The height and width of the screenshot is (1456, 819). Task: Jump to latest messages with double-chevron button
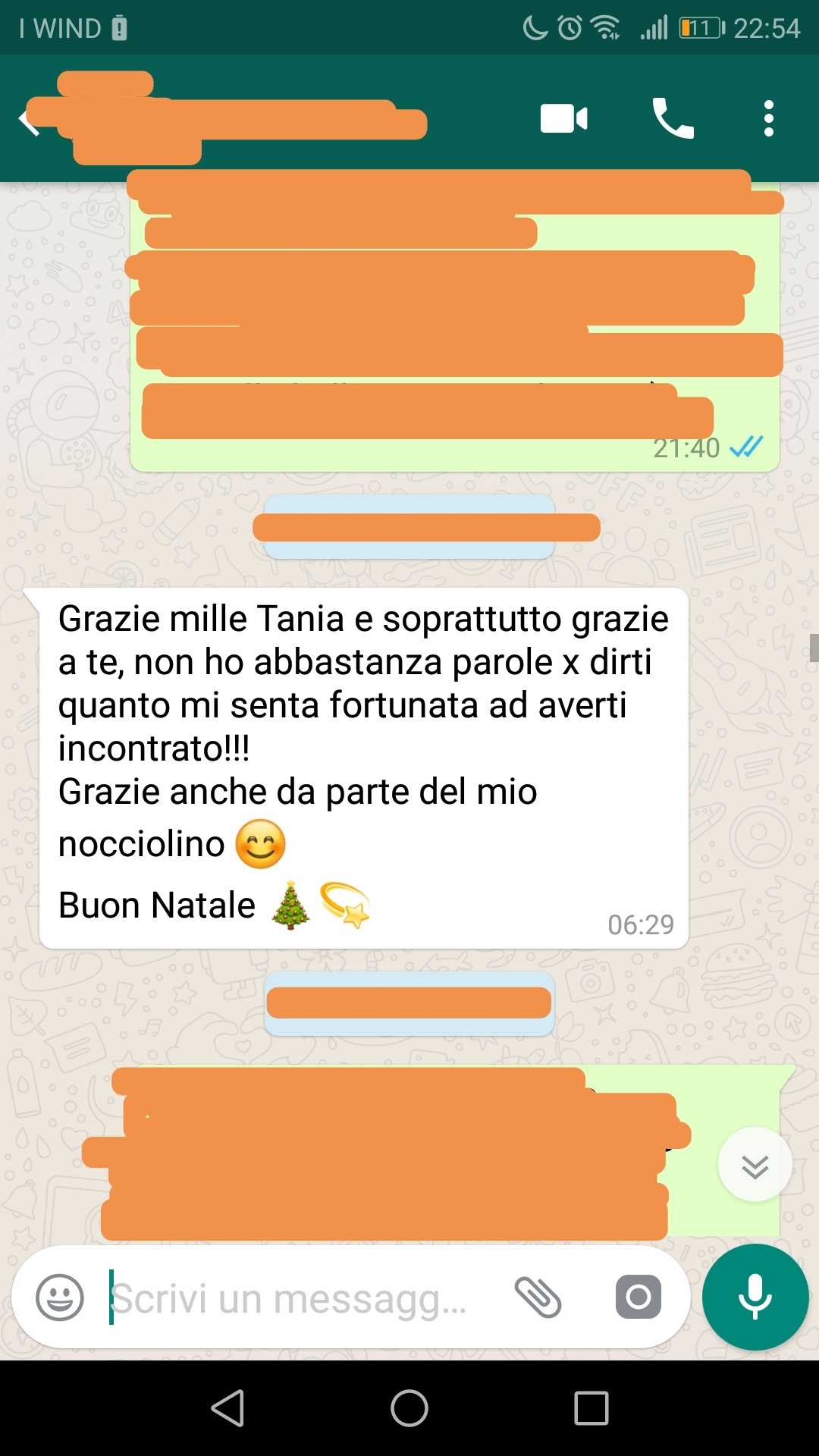(755, 1165)
